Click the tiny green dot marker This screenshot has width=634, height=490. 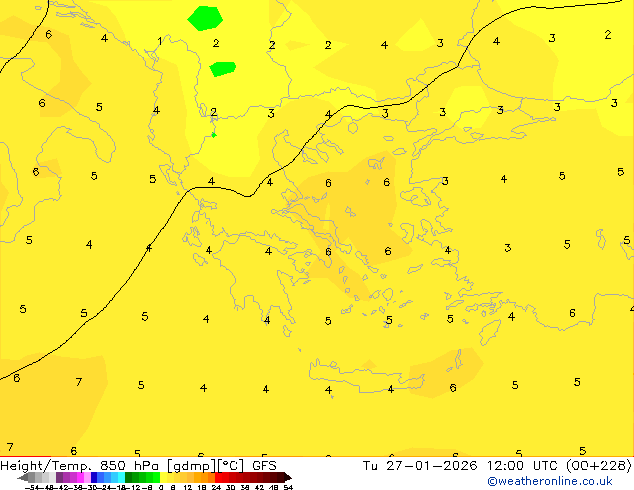[213, 134]
